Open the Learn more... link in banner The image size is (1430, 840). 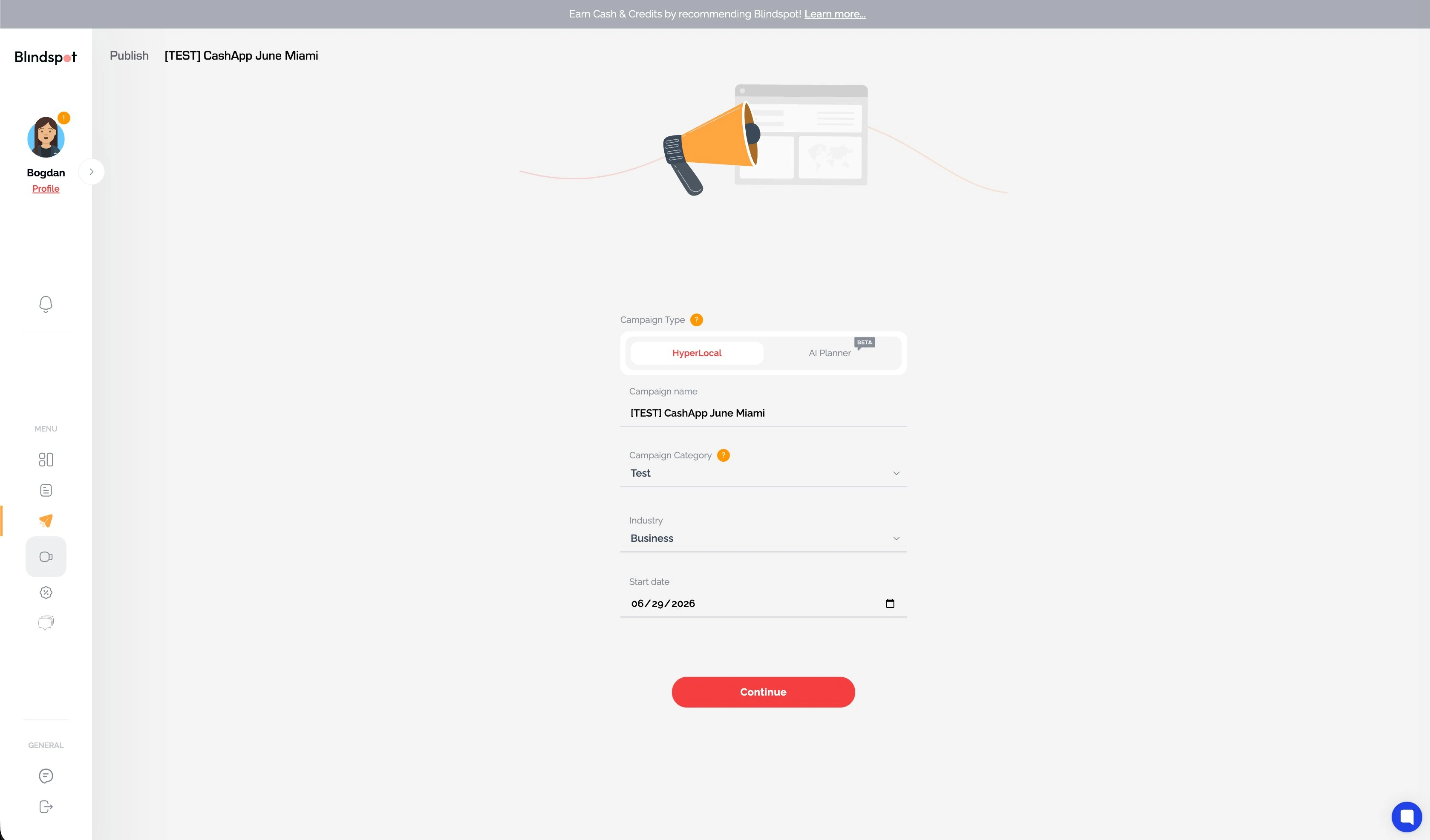pyautogui.click(x=835, y=14)
